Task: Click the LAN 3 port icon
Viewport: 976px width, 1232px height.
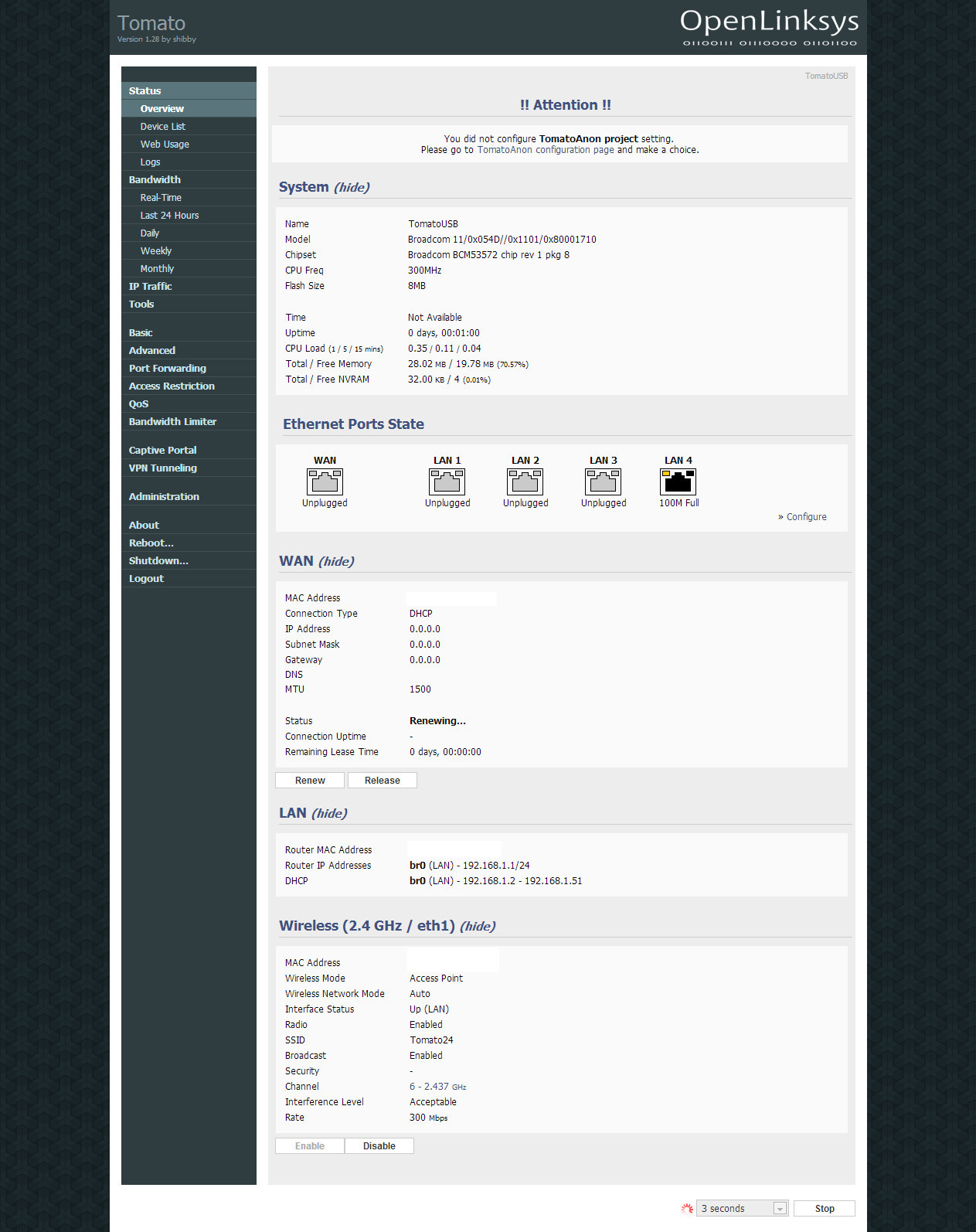Action: coord(603,482)
